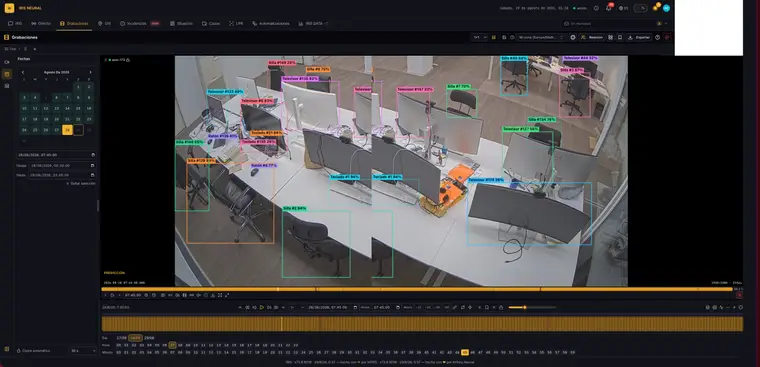The height and width of the screenshot is (367, 760).
Task: Open the 1x1 grid layout dropdown
Action: (479, 37)
